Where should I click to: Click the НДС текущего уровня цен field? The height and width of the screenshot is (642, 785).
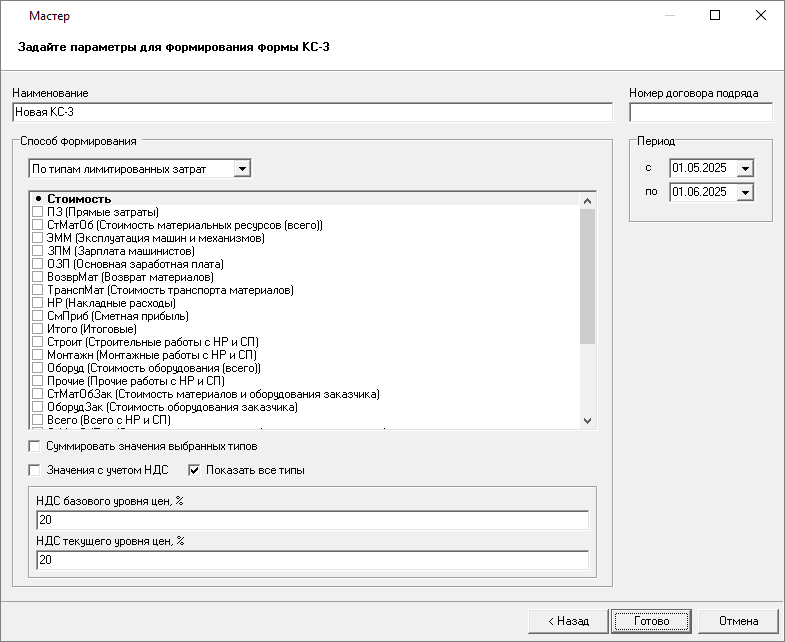(x=312, y=561)
